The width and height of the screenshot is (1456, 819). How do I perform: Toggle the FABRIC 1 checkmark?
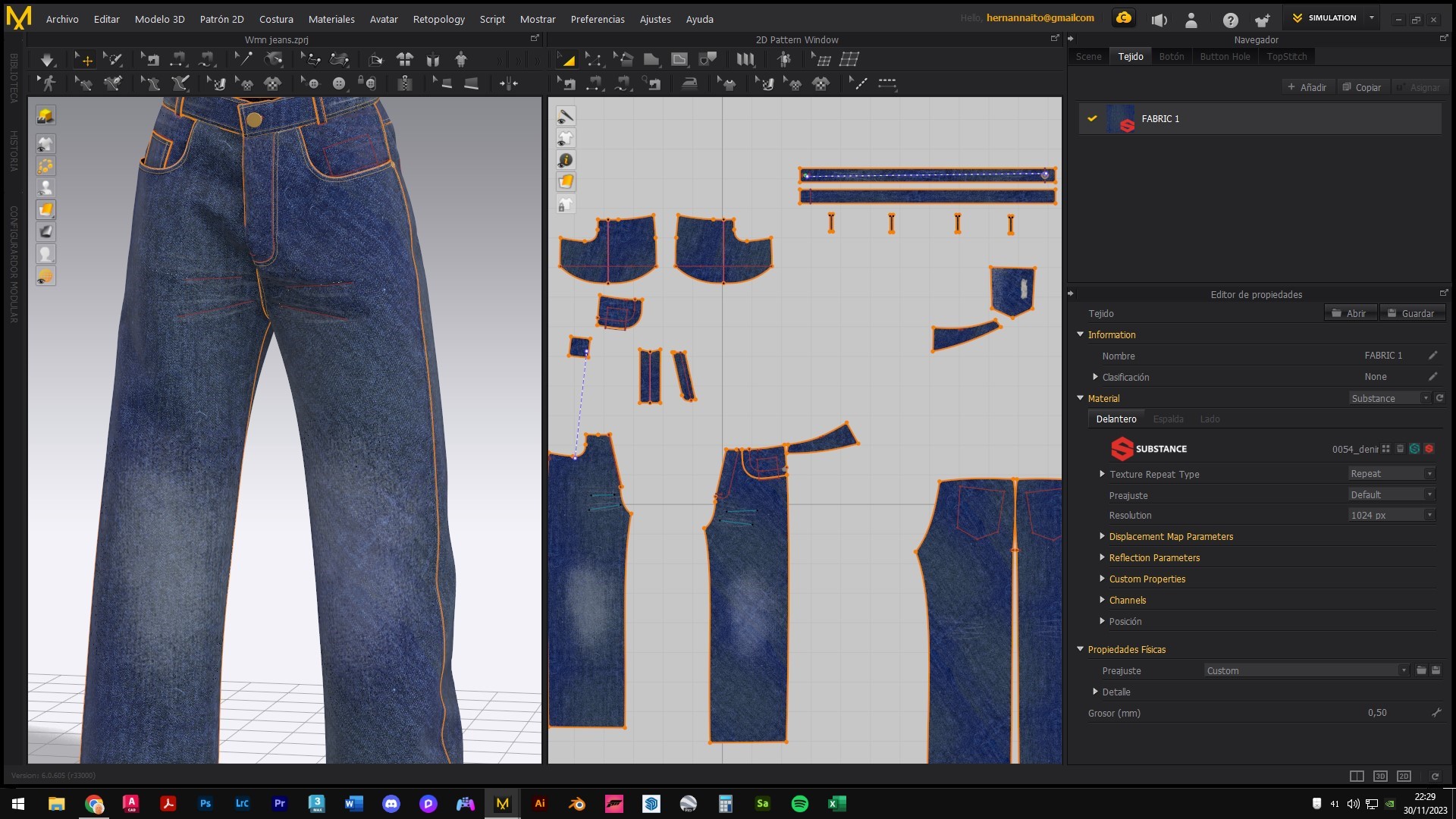(x=1092, y=118)
